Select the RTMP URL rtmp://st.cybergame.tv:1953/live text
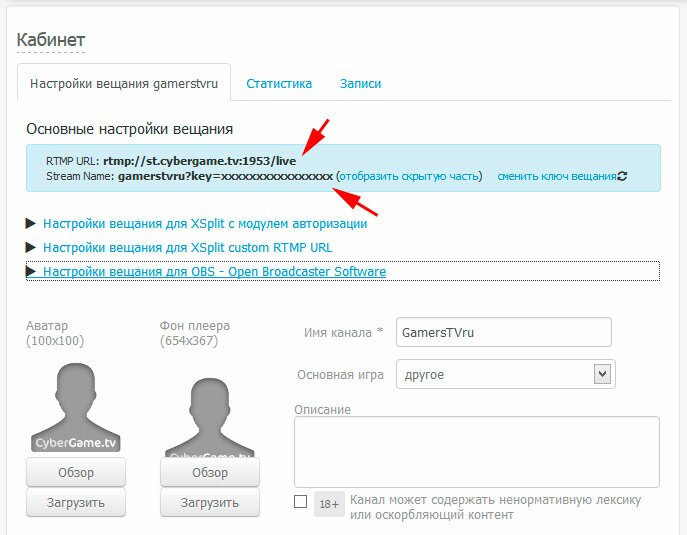This screenshot has height=535, width=687. (x=200, y=161)
